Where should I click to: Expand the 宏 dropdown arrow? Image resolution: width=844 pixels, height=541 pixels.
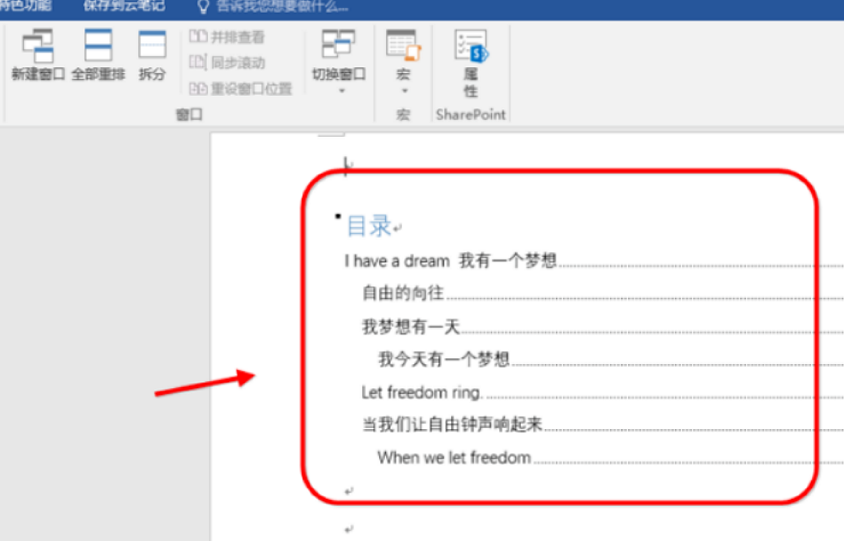pos(404,91)
